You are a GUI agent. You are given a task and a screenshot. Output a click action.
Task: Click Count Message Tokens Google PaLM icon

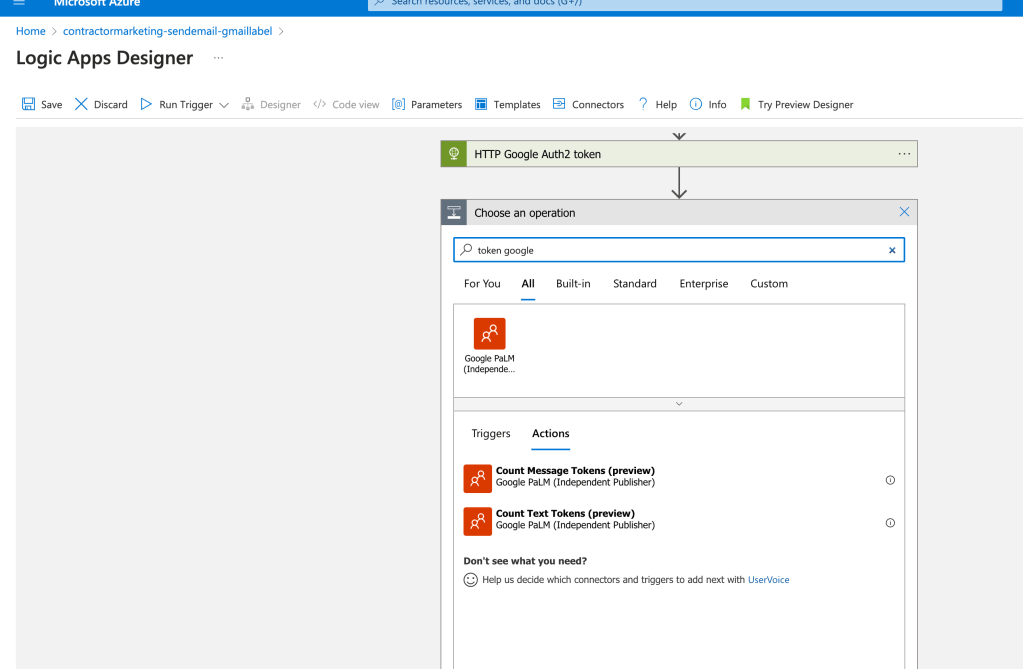(x=478, y=478)
